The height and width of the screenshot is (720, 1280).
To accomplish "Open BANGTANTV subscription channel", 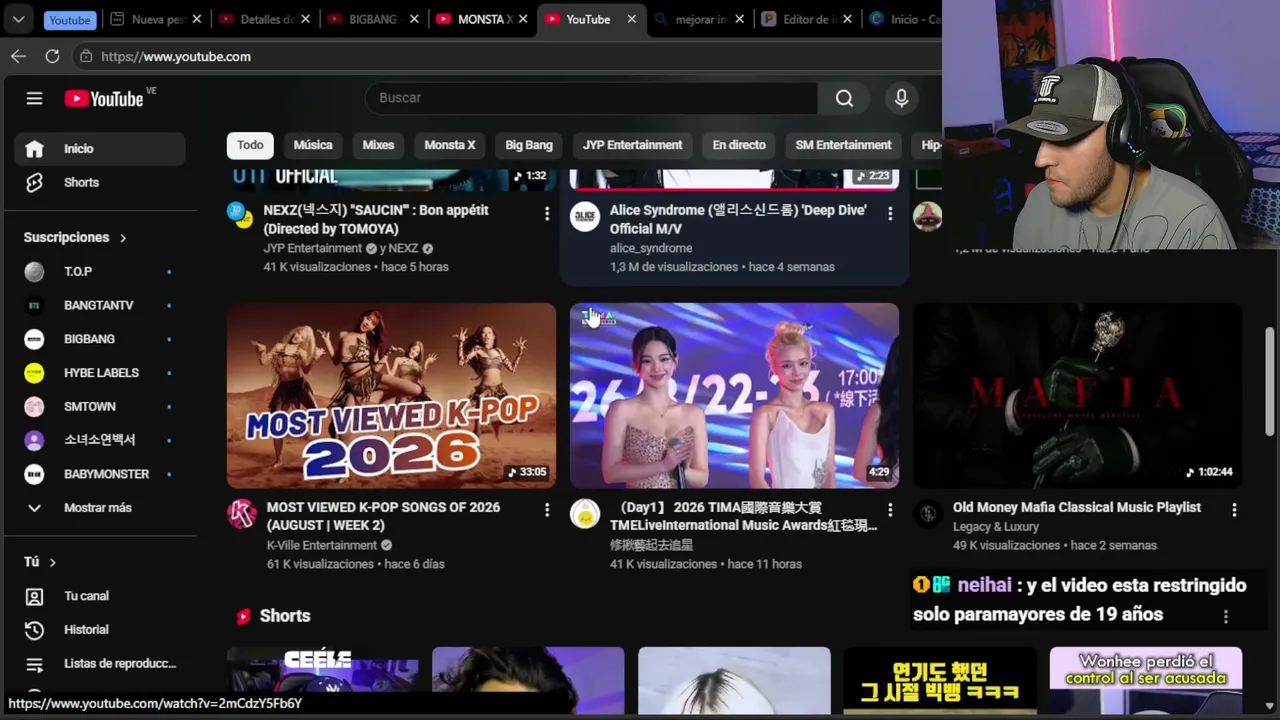I will (x=100, y=306).
